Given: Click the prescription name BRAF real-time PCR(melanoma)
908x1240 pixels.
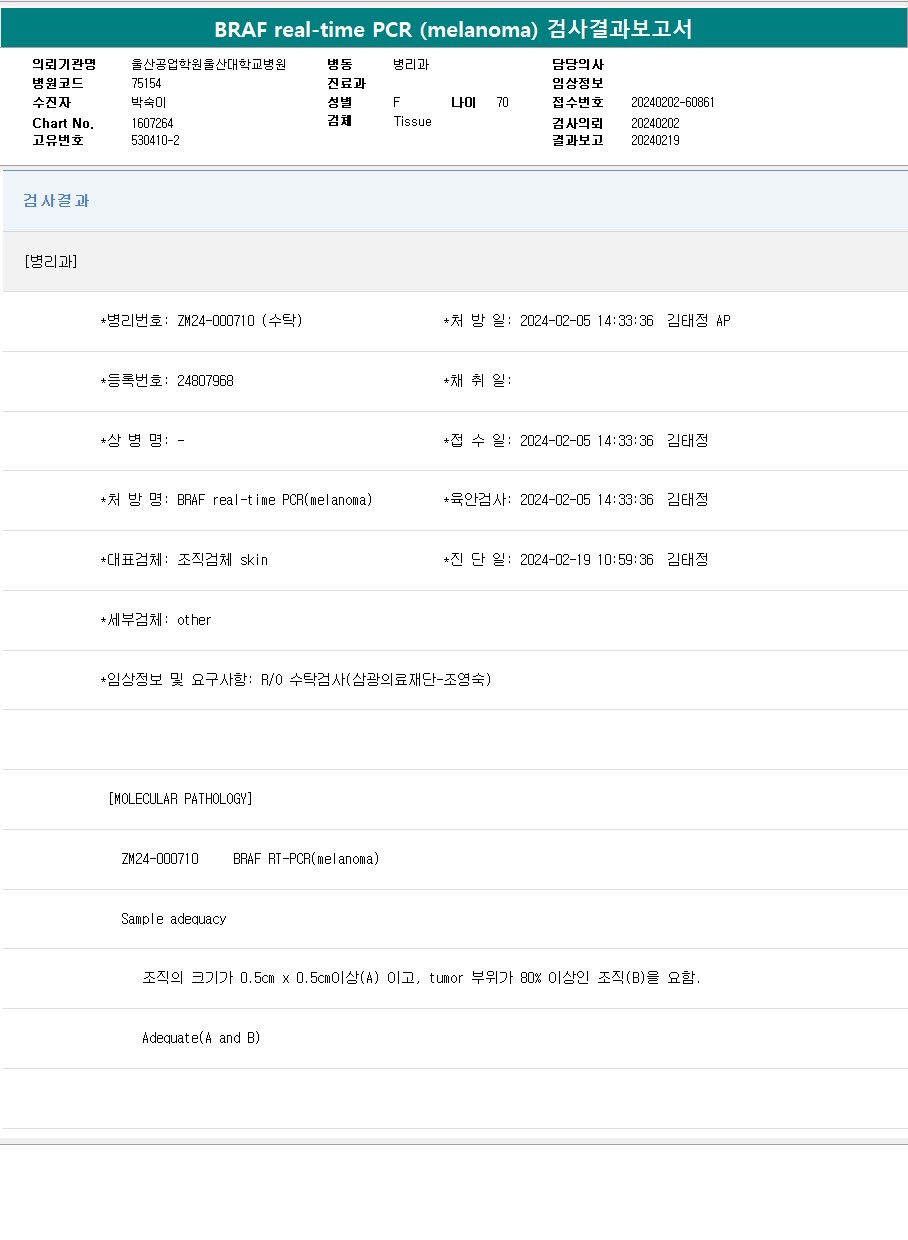Looking at the screenshot, I should point(275,500).
